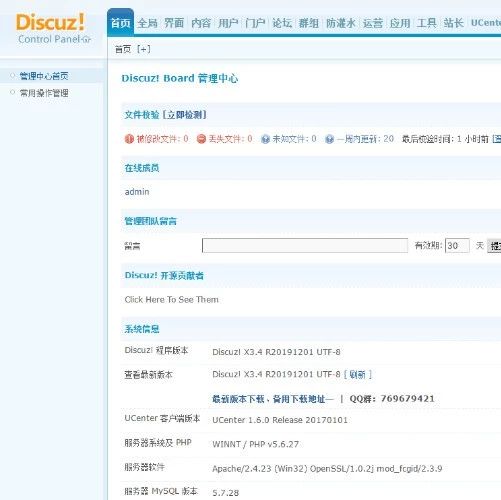The image size is (501, 500).
Task: Click the Apache/2.4.23 server software value
Action: [x=327, y=469]
